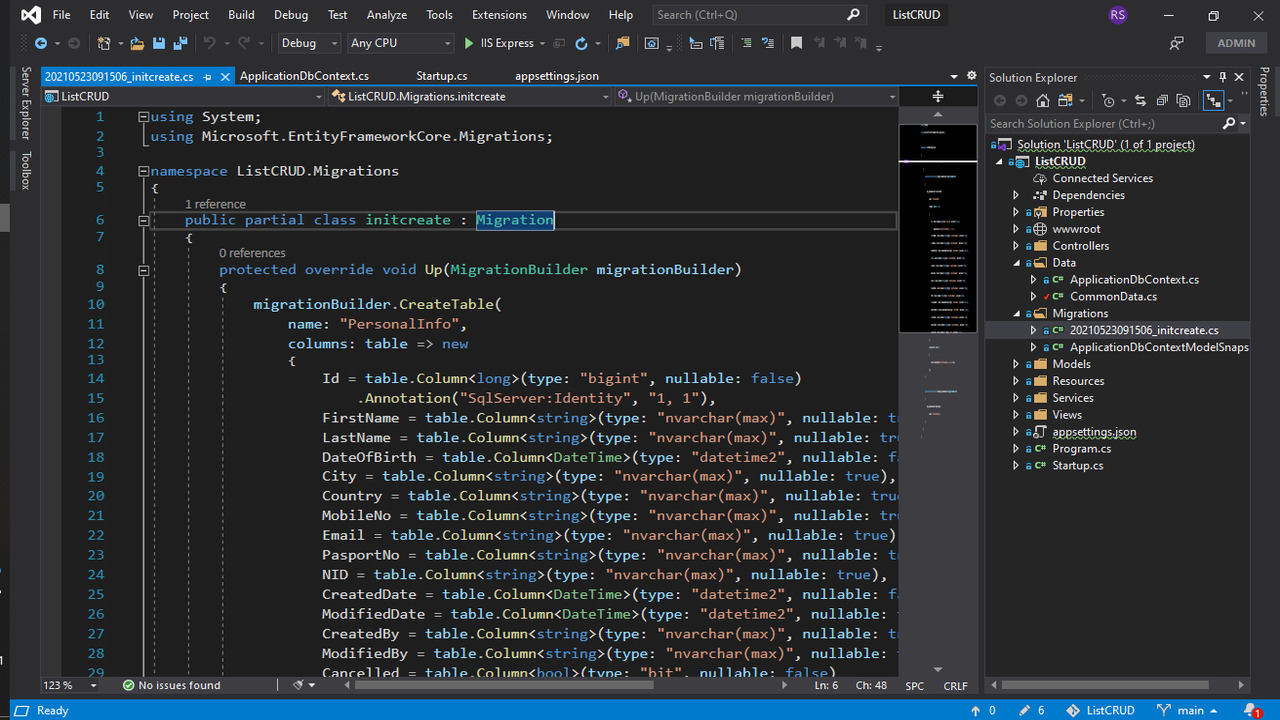Start debugging with the green IIS Express play icon
The height and width of the screenshot is (720, 1280).
coord(469,43)
